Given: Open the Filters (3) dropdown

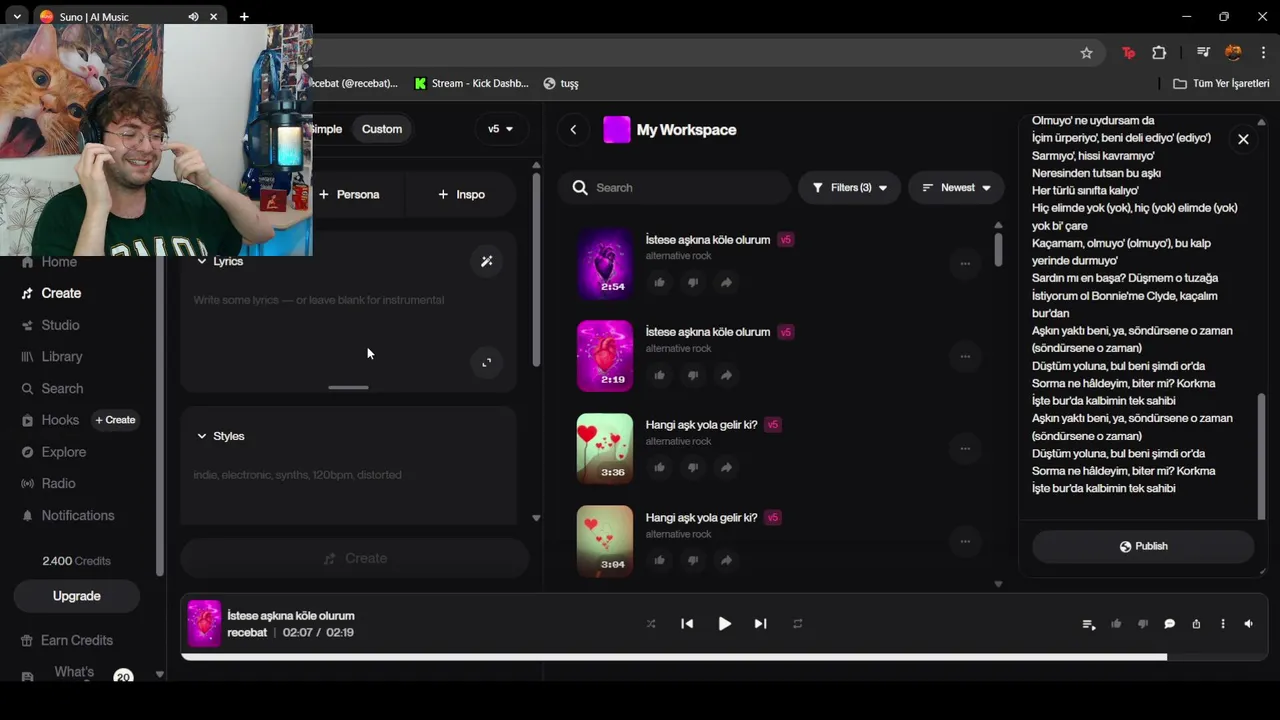Looking at the screenshot, I should tap(849, 188).
